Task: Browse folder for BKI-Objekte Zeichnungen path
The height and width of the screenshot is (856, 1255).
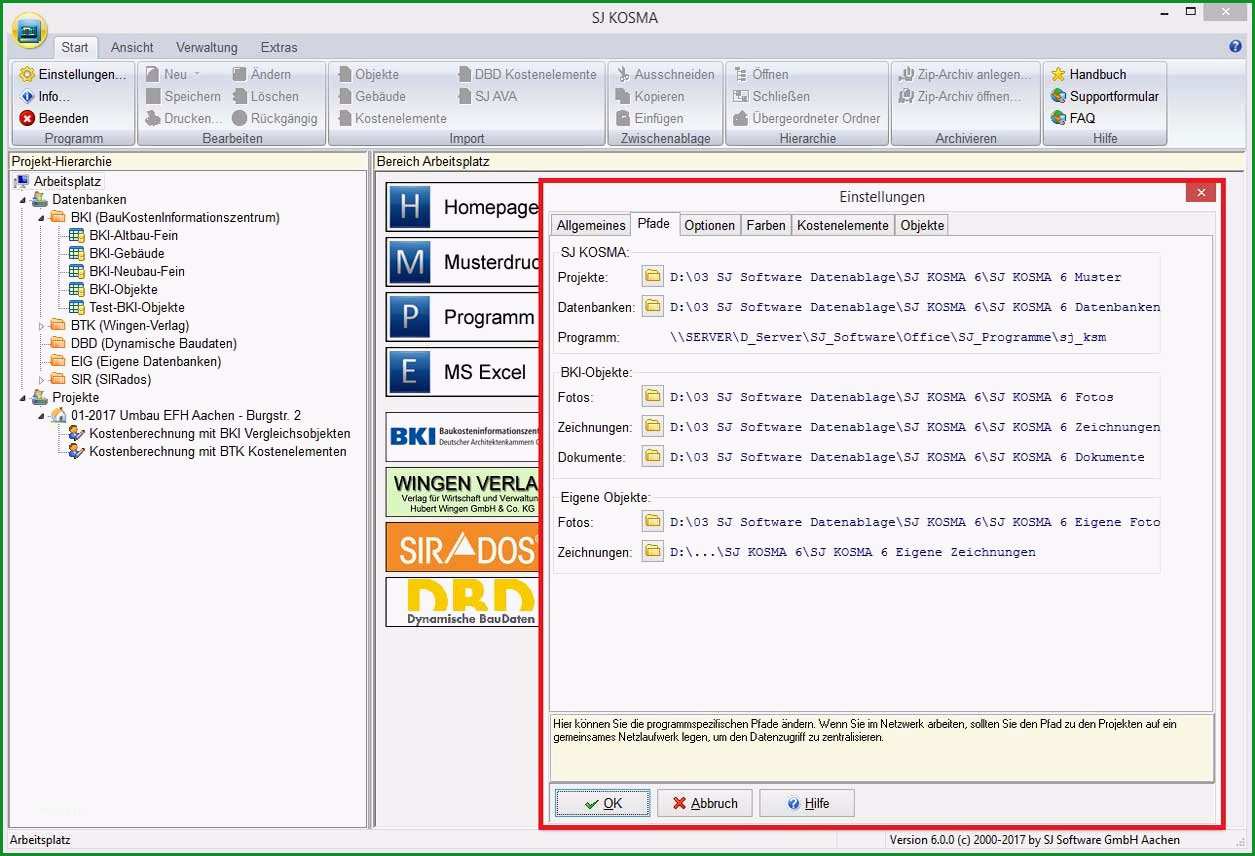Action: tap(653, 426)
